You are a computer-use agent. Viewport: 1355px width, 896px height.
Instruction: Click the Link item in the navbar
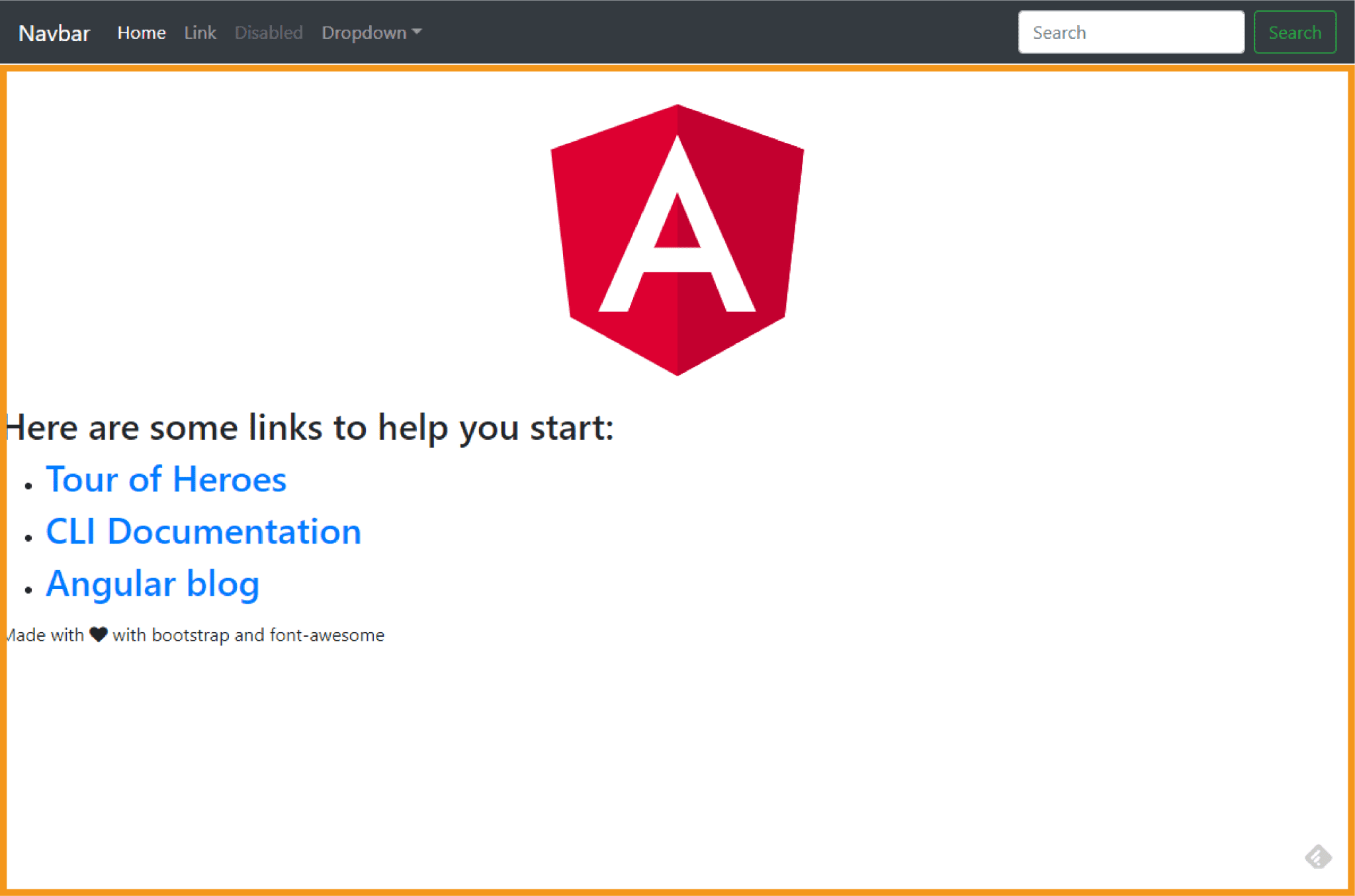point(200,32)
